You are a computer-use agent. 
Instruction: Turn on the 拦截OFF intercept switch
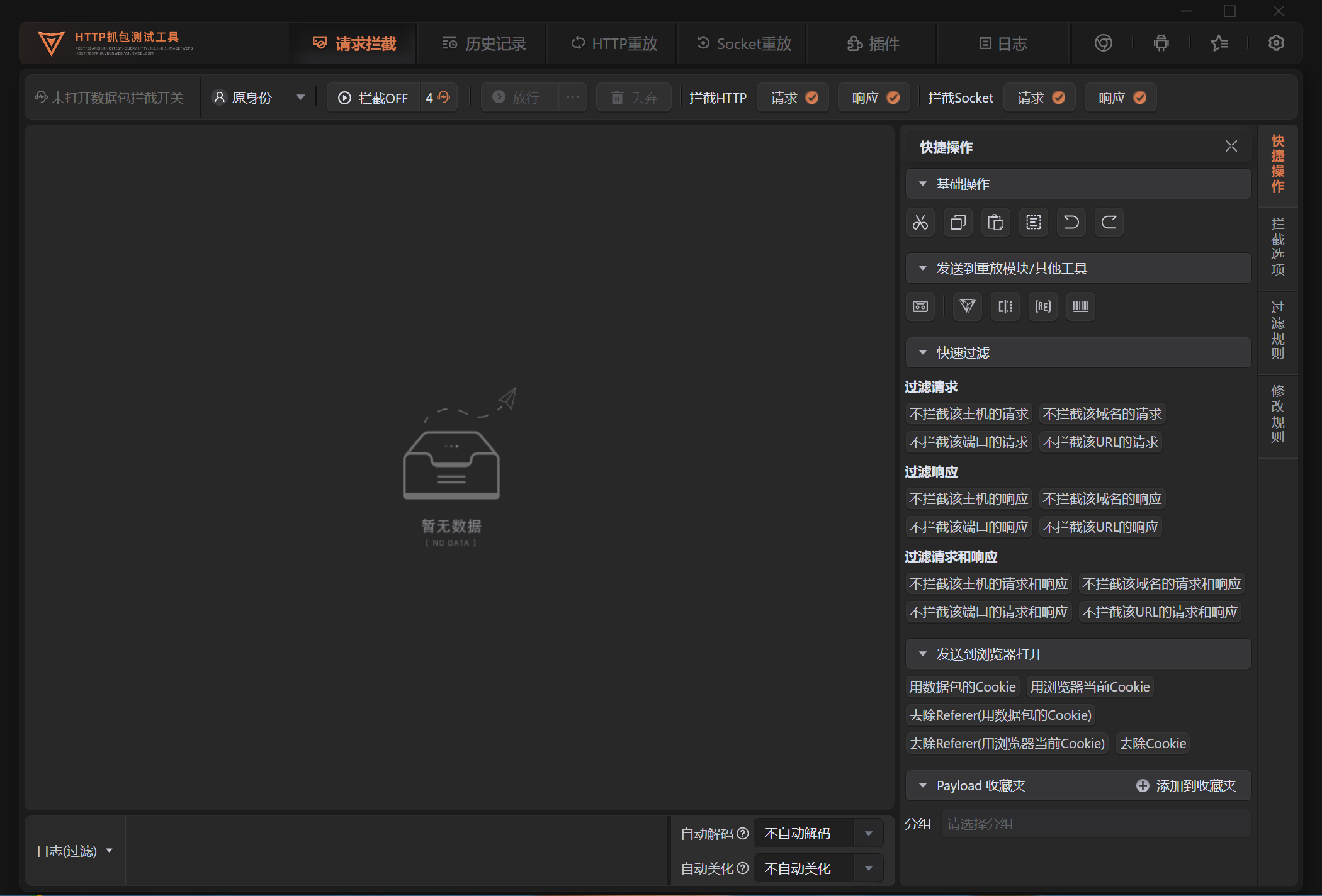coord(373,98)
